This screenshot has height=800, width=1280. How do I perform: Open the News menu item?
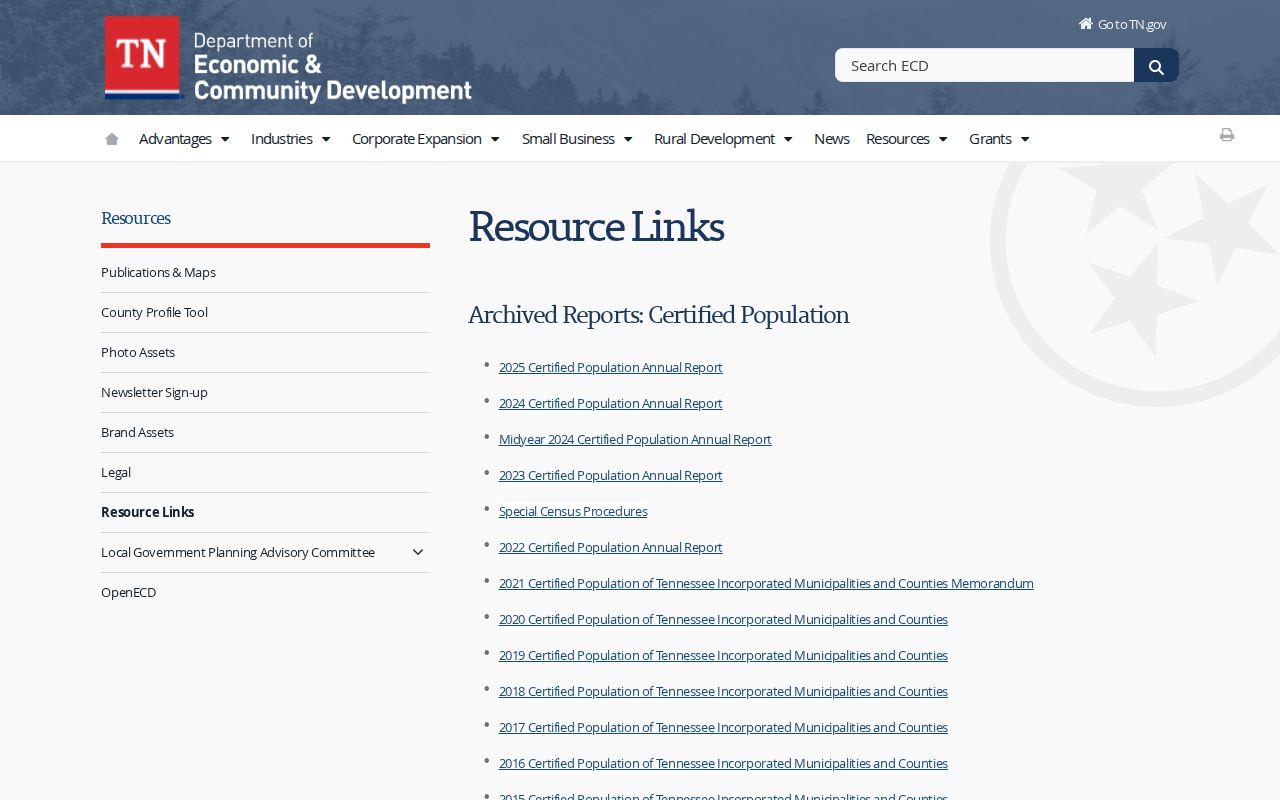click(832, 139)
